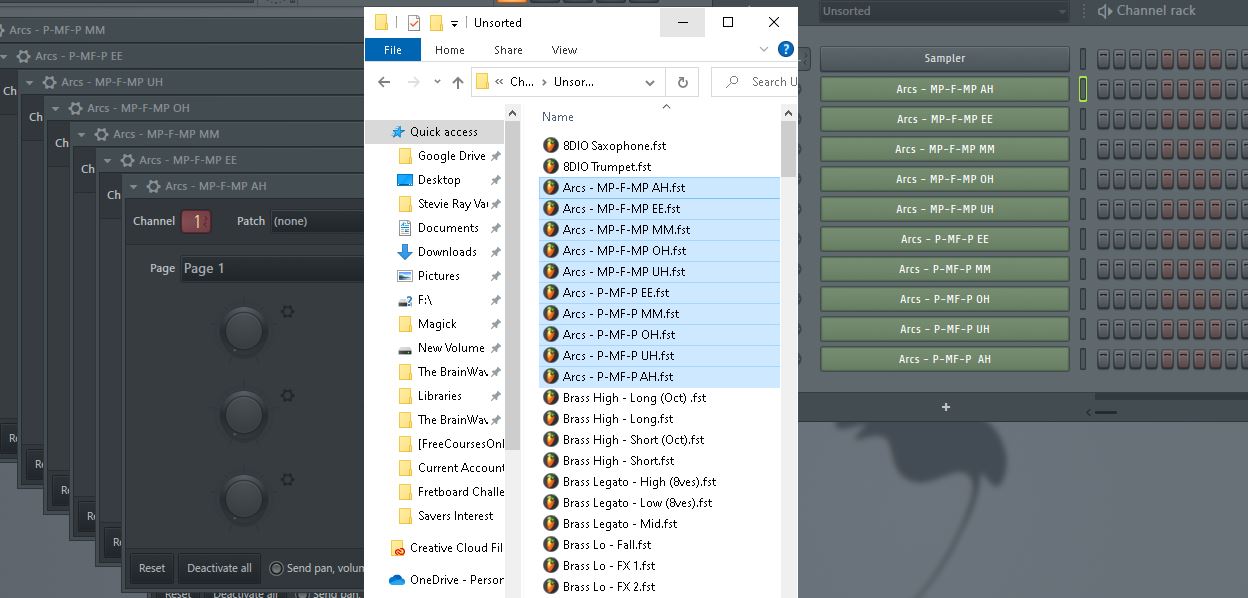Screen dimensions: 1248x598
Task: Click FL preset icon beside 8DIO Saxophone.fst
Action: point(550,145)
